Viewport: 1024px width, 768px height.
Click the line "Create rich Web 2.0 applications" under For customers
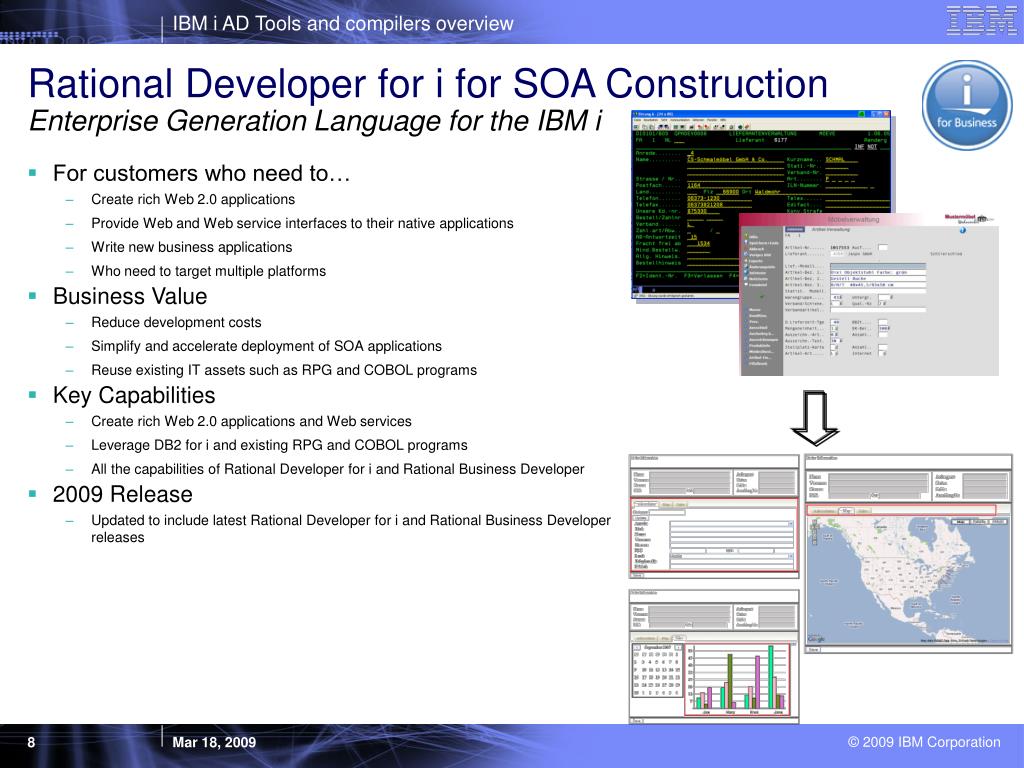193,199
